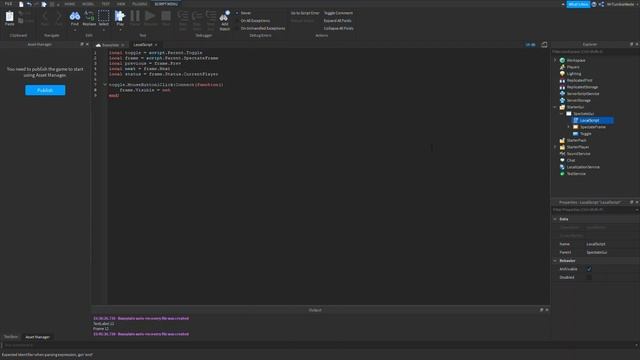
Task: Click Toggle Comment action
Action: pyautogui.click(x=338, y=13)
